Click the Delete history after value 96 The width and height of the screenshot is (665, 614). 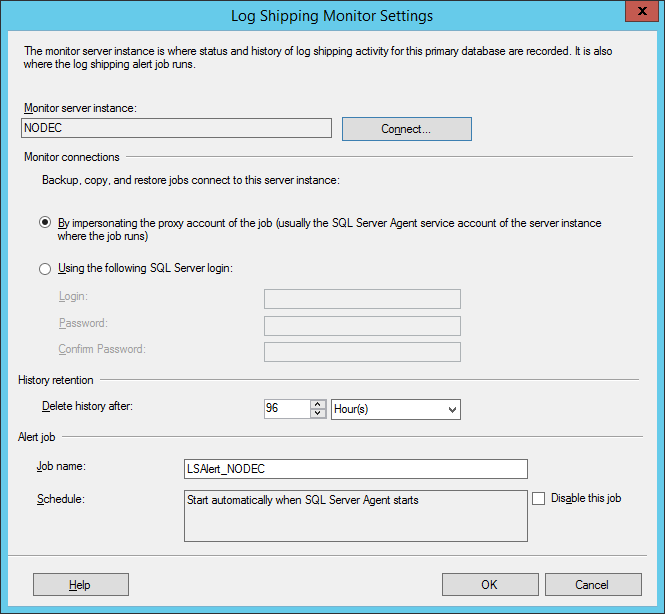coord(287,409)
